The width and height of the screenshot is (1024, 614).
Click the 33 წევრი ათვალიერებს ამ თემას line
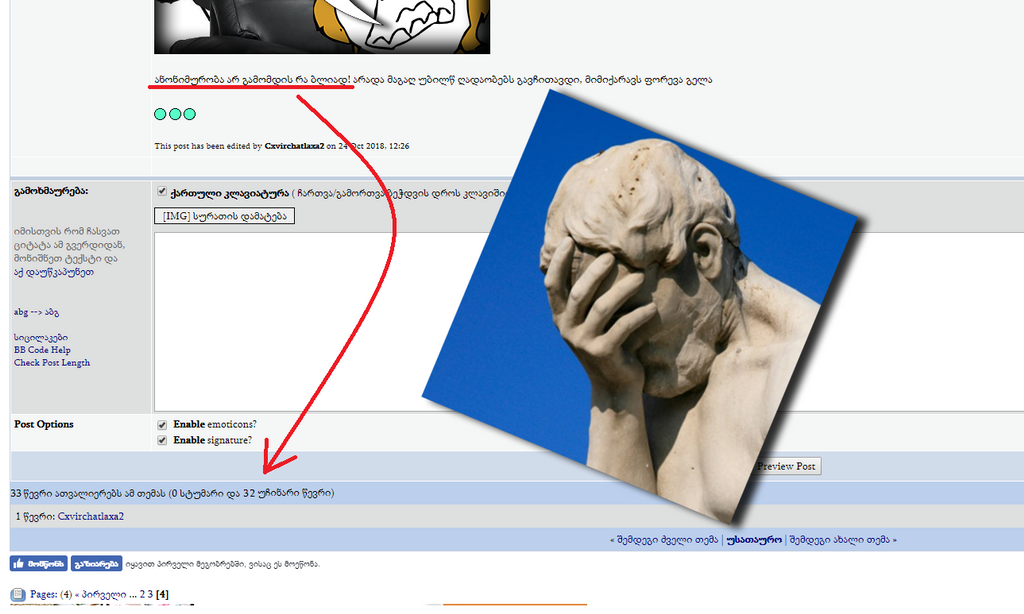tap(172, 493)
